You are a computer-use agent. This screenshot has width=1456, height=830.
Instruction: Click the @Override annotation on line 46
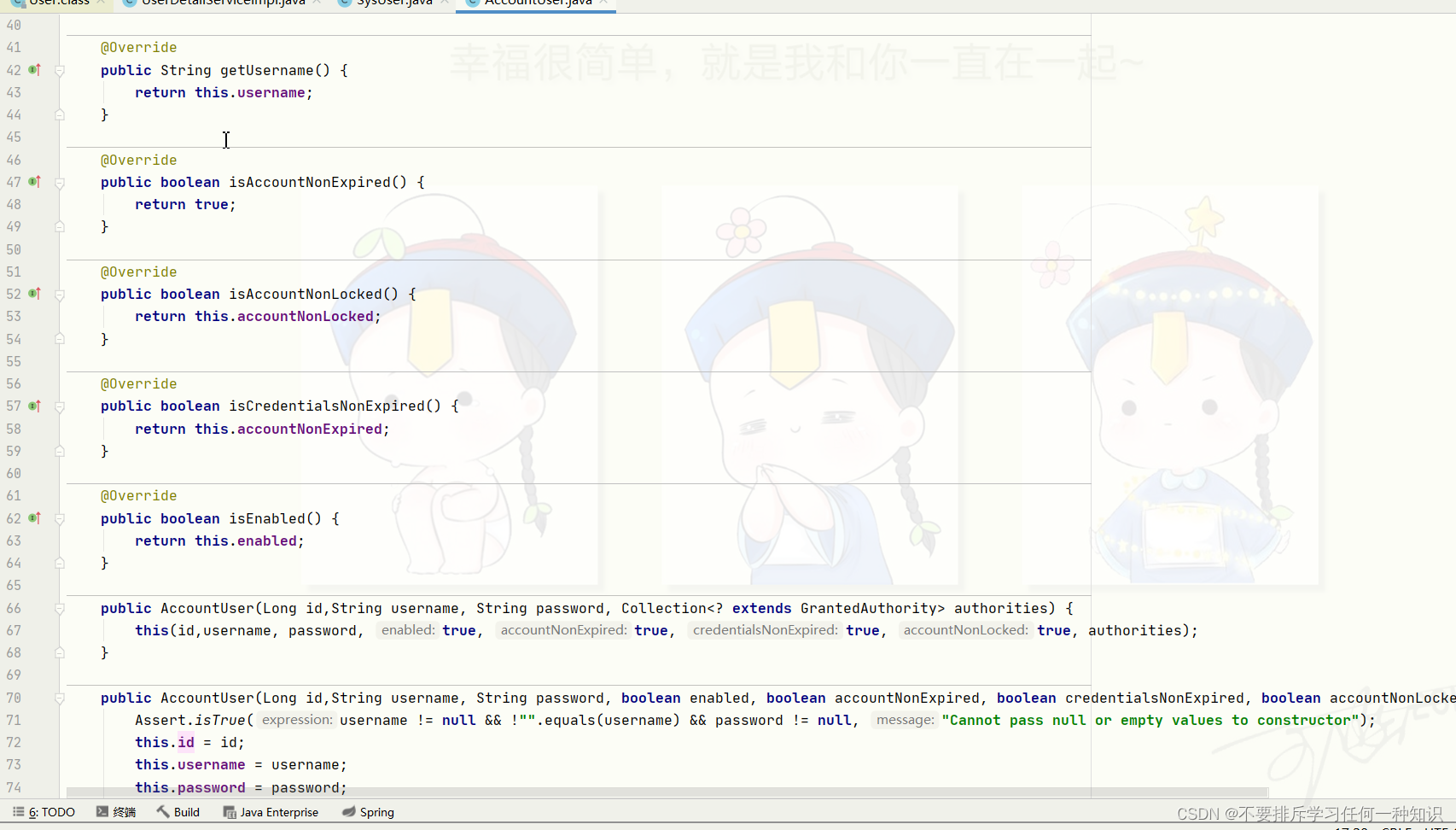pos(139,160)
